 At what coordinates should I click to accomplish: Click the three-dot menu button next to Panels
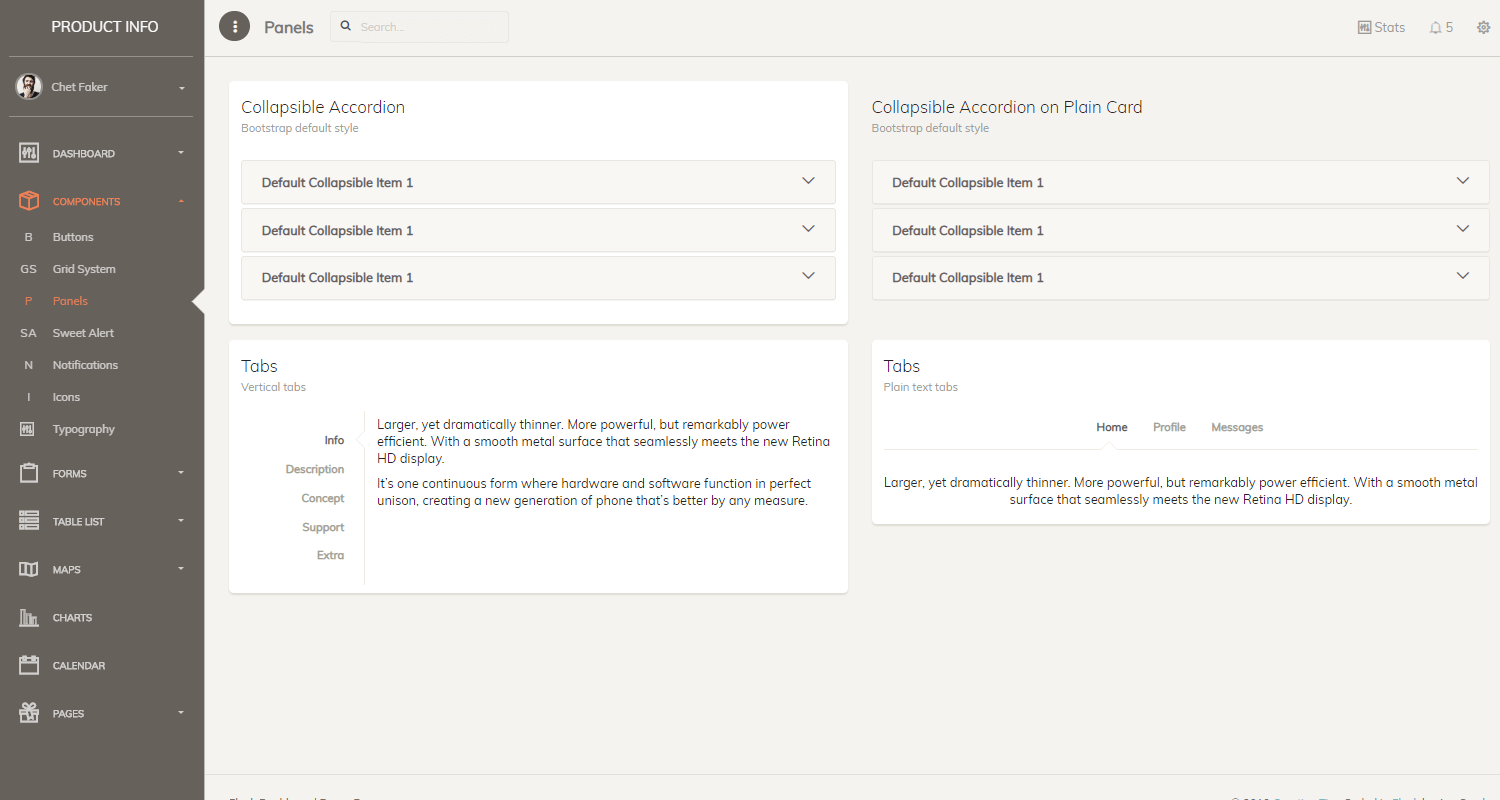(x=234, y=27)
